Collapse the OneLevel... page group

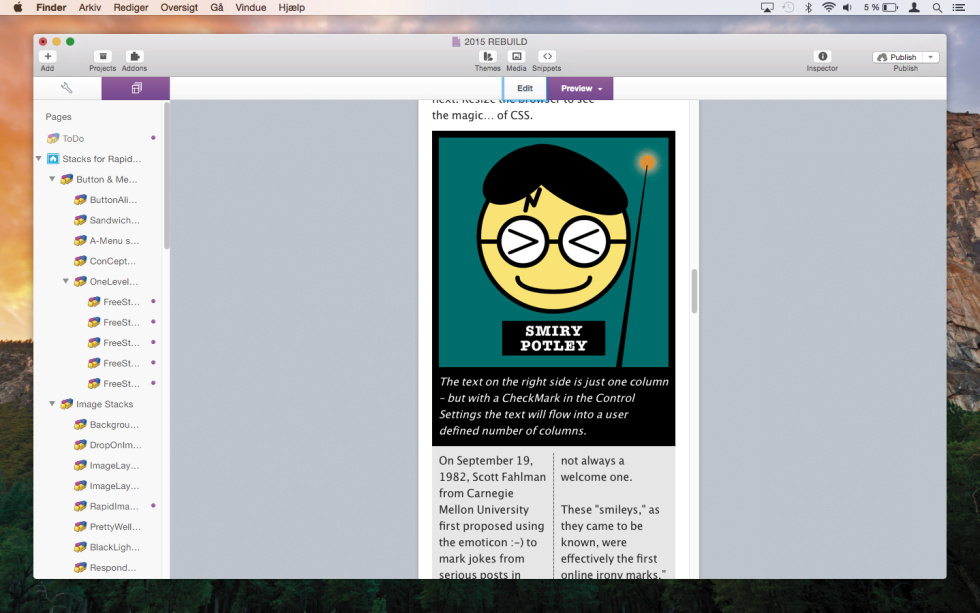point(66,281)
